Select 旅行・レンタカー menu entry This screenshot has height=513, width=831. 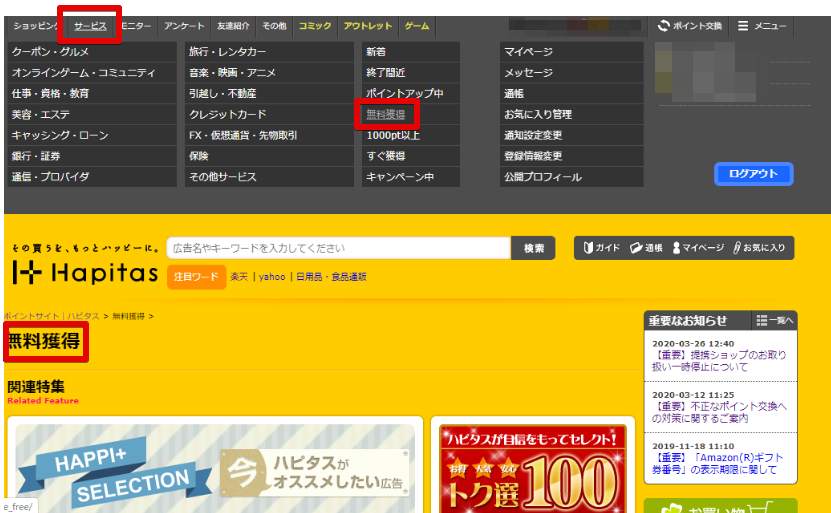click(227, 51)
